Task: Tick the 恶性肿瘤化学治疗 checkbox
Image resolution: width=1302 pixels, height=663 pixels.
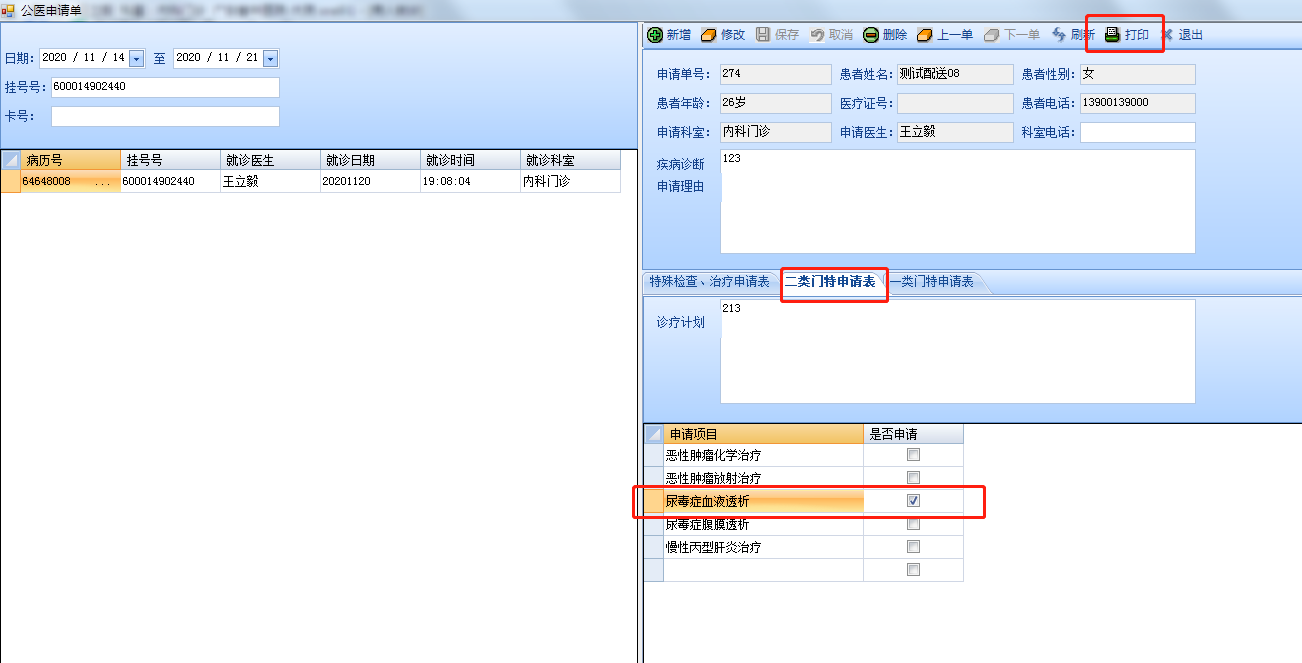Action: 913,455
